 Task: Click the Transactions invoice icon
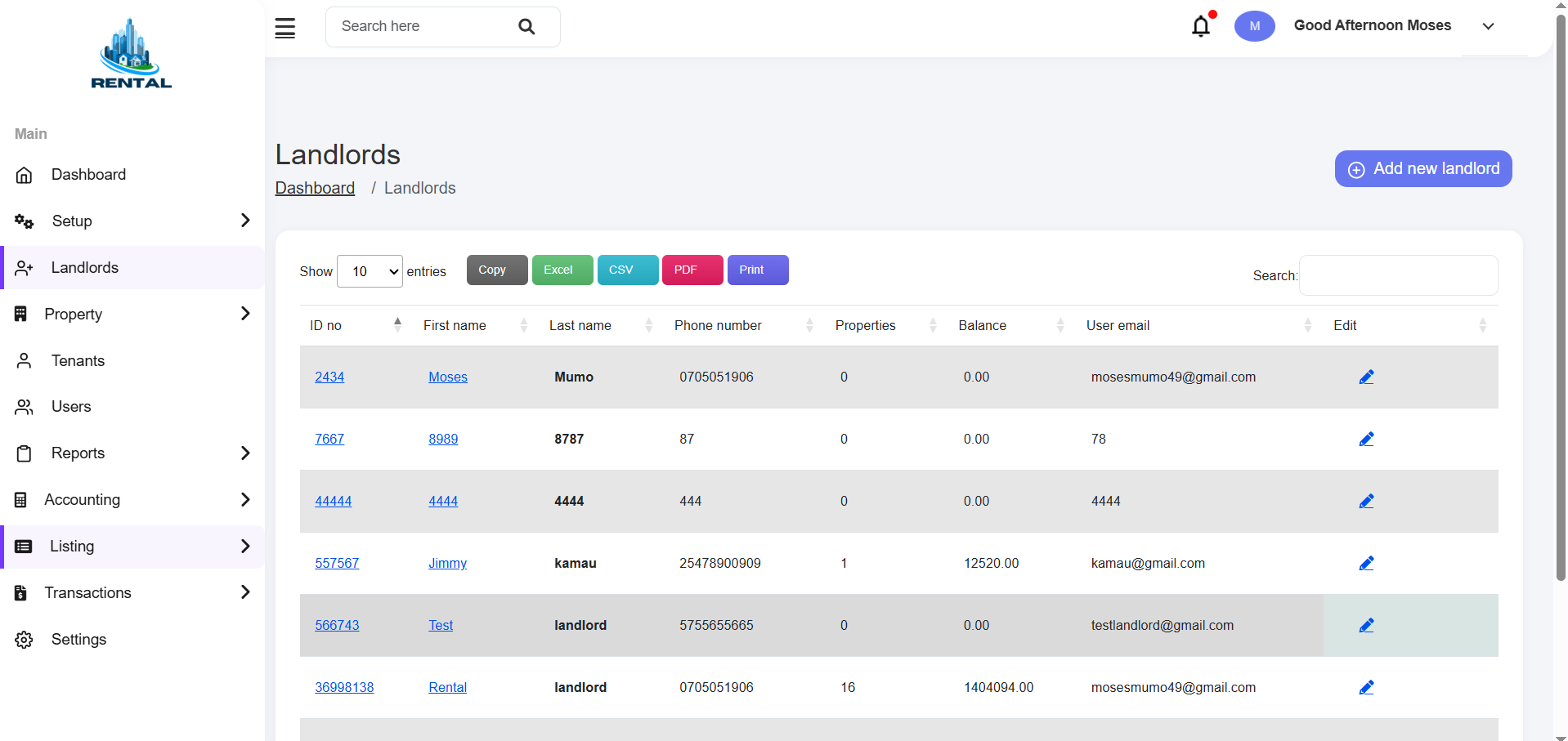click(21, 593)
